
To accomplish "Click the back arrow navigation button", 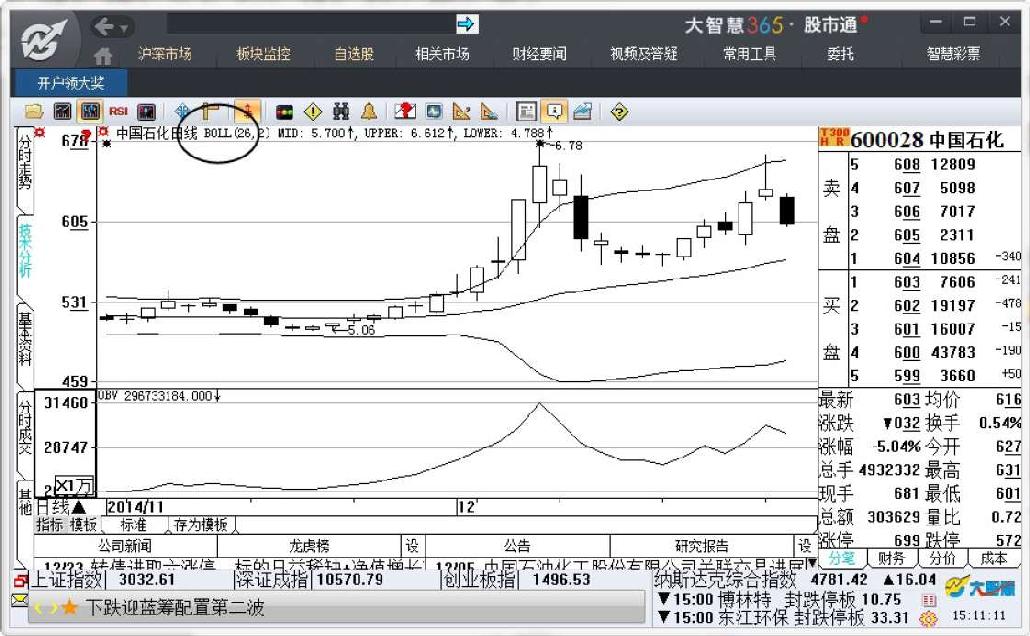I will tap(104, 26).
